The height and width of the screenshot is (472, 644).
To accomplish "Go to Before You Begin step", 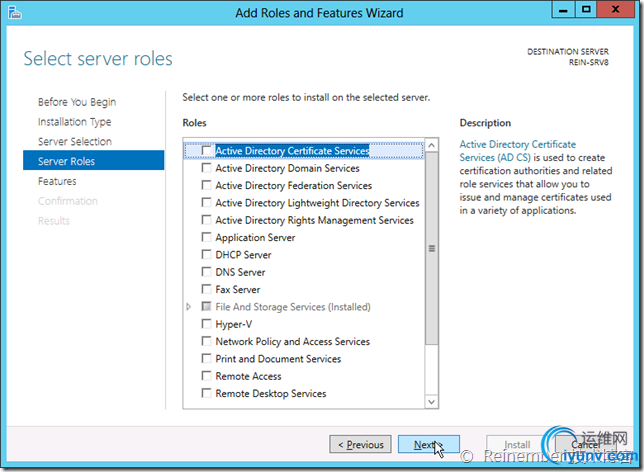I will 77,102.
